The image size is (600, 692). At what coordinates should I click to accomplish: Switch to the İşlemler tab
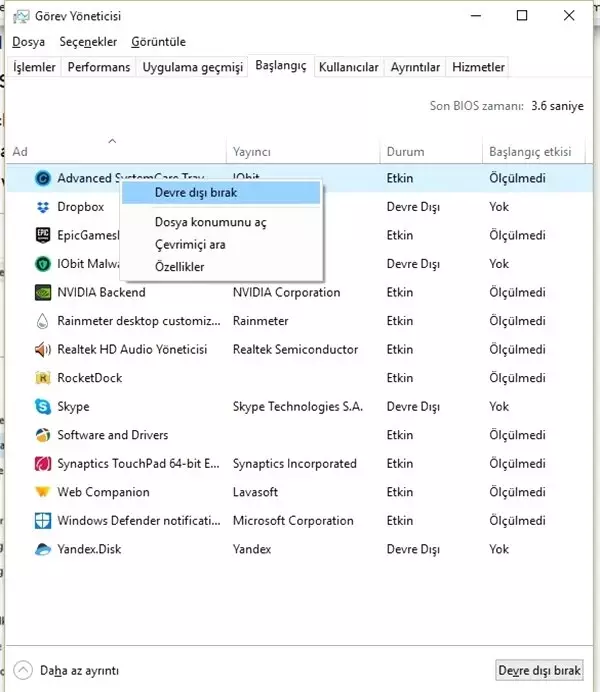34,67
